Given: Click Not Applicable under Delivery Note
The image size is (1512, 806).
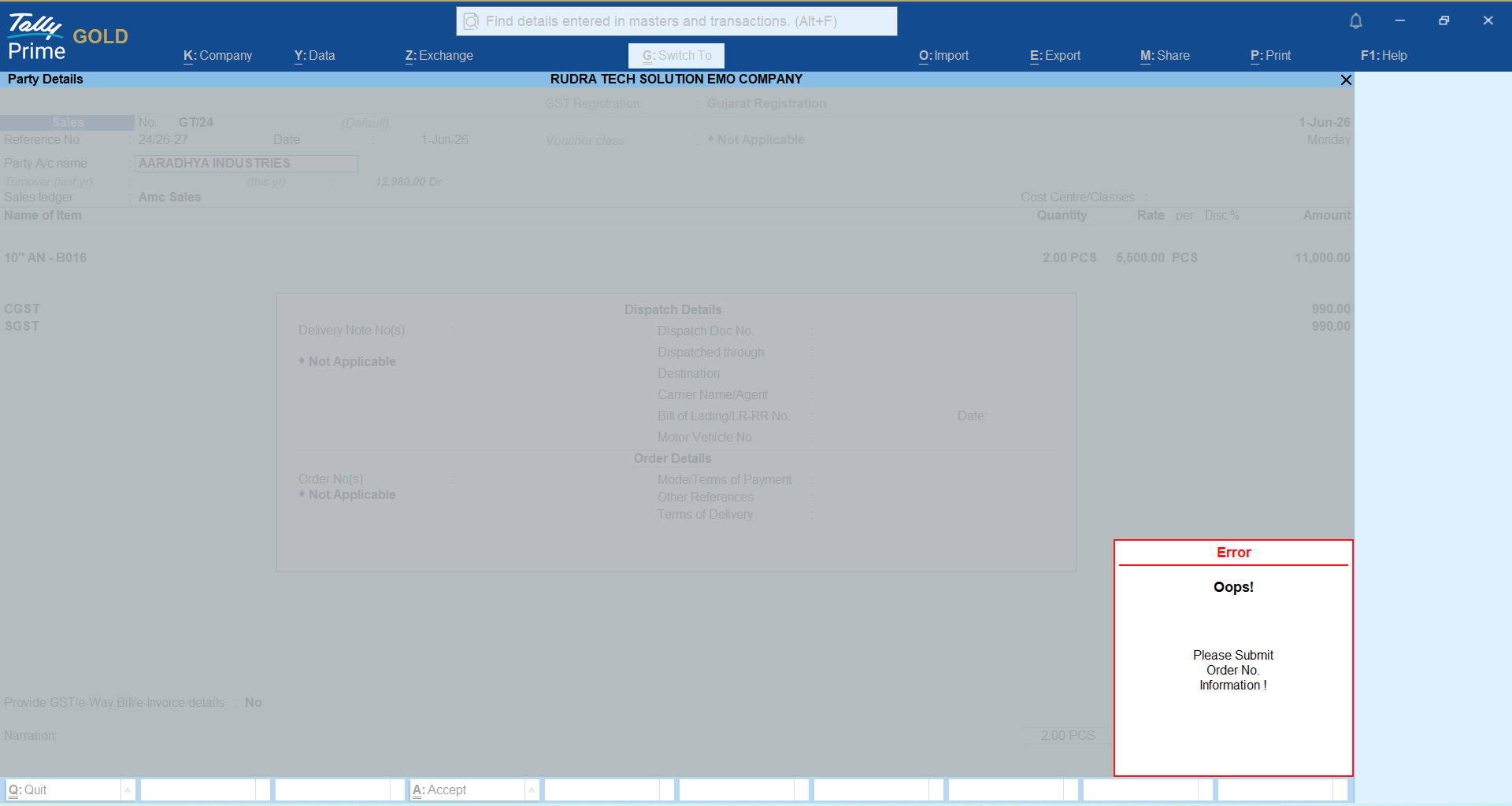Looking at the screenshot, I should tap(347, 362).
